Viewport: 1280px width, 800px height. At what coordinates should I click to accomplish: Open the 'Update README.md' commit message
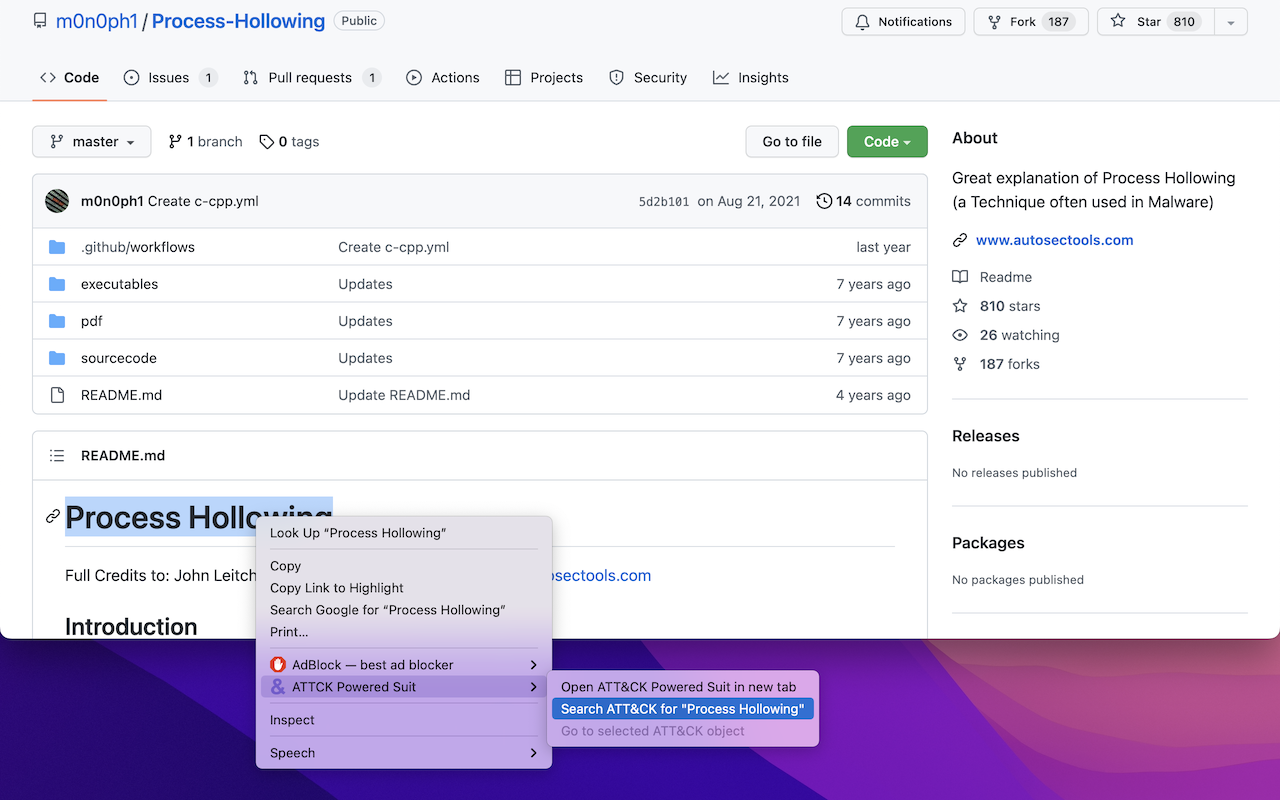point(404,395)
